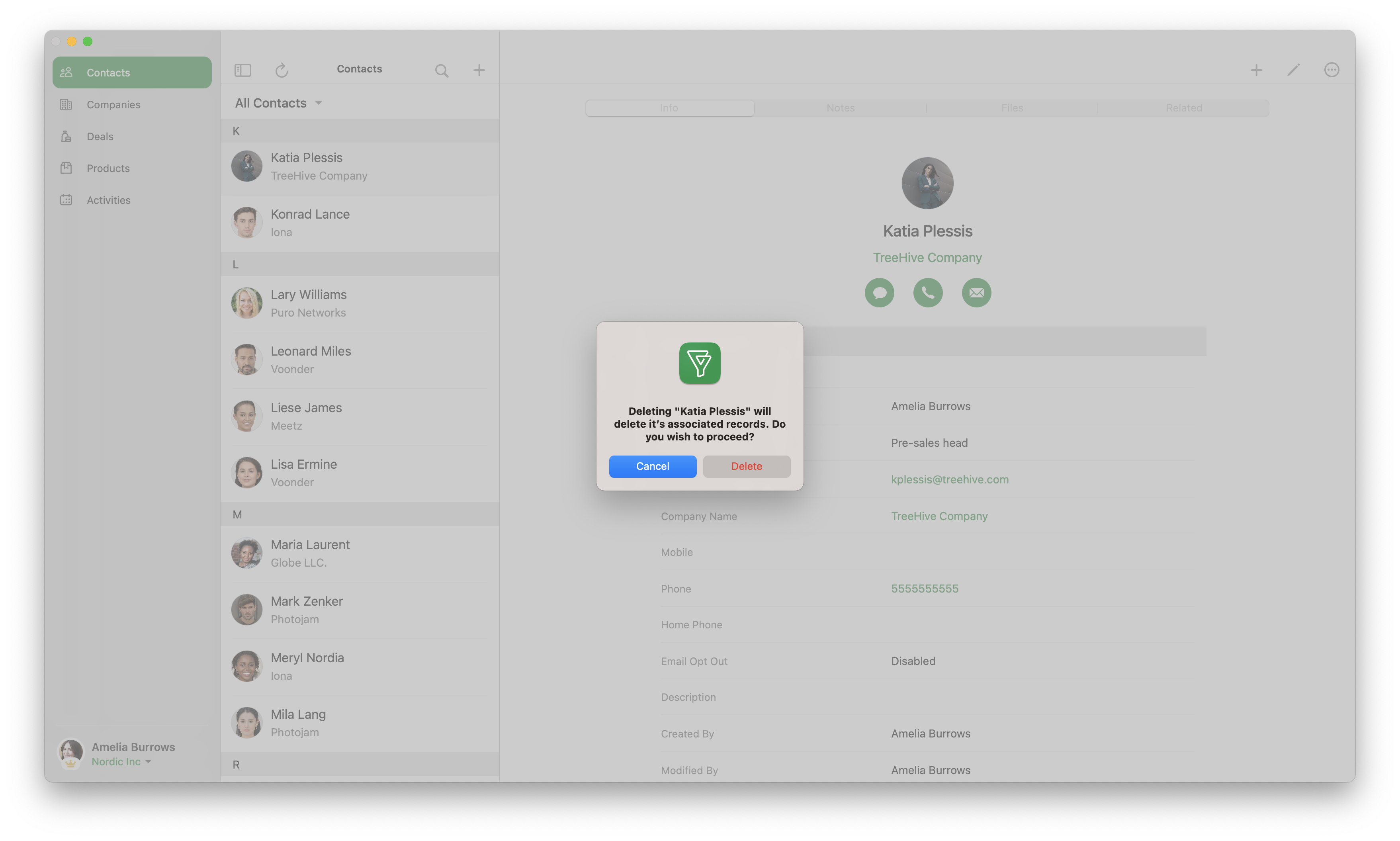Click the green message bubble icon
This screenshot has width=1400, height=841.
[879, 292]
